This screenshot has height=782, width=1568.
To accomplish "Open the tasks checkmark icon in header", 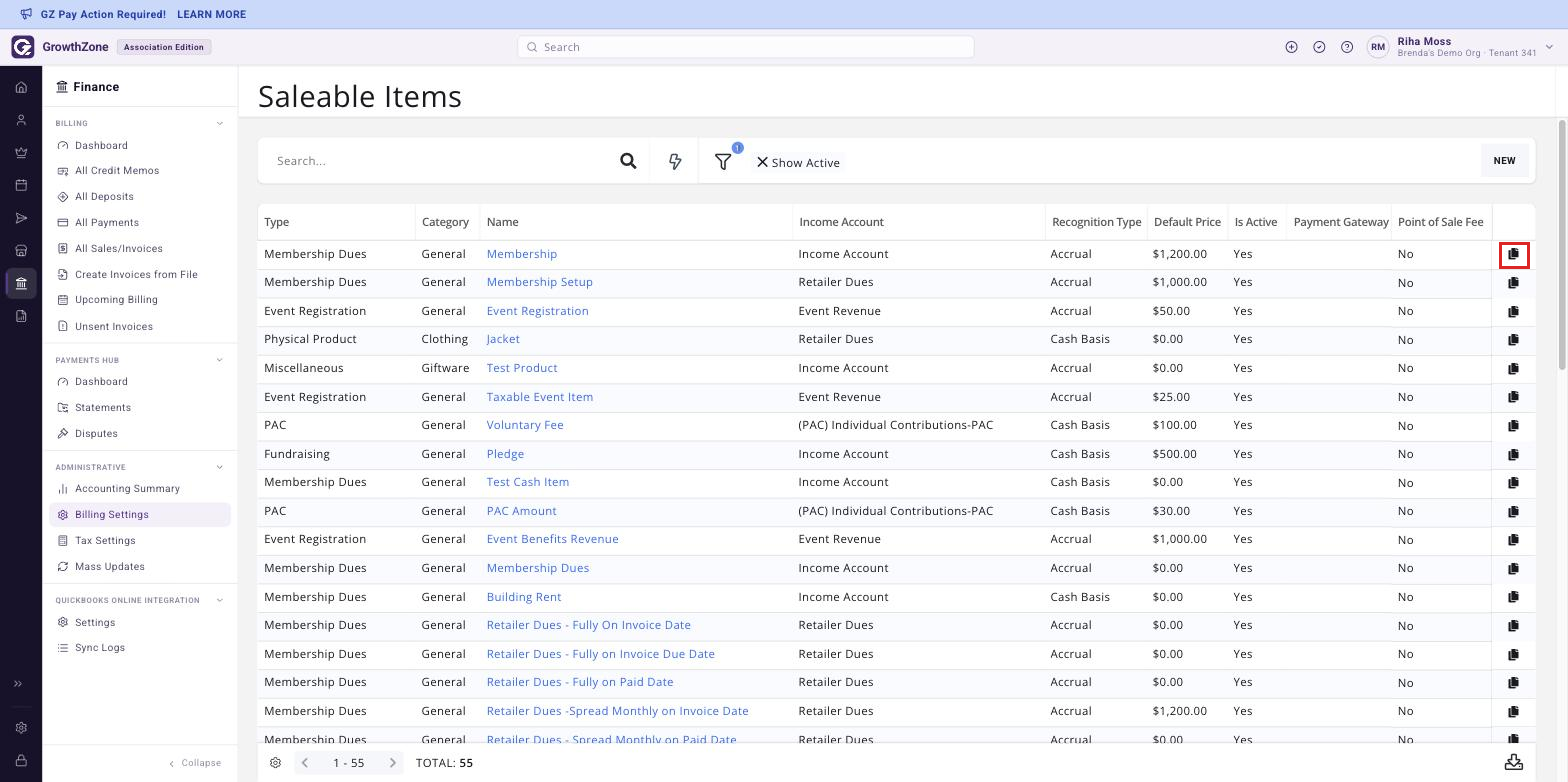I will click(1319, 47).
